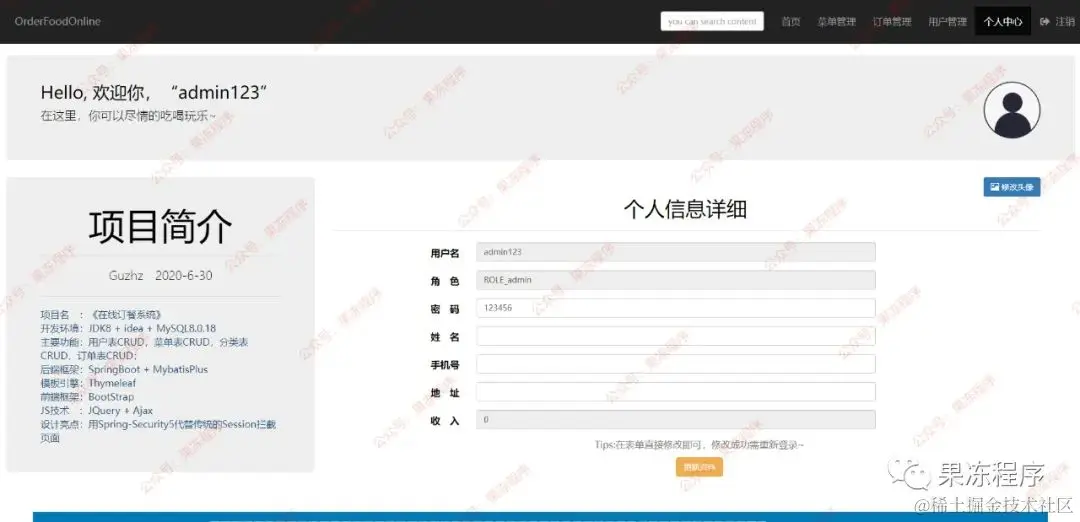
Task: Click the 项目名 《在线订餐系统》 line
Action: coord(101,314)
